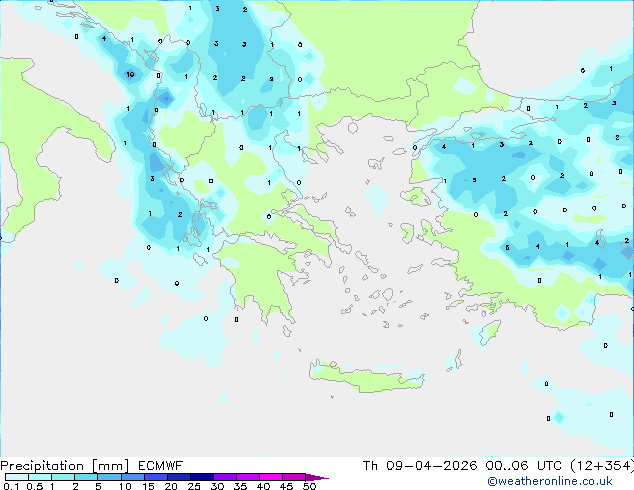Click the '0.5' legend scale label
The width and height of the screenshot is (634, 490).
tap(35, 486)
